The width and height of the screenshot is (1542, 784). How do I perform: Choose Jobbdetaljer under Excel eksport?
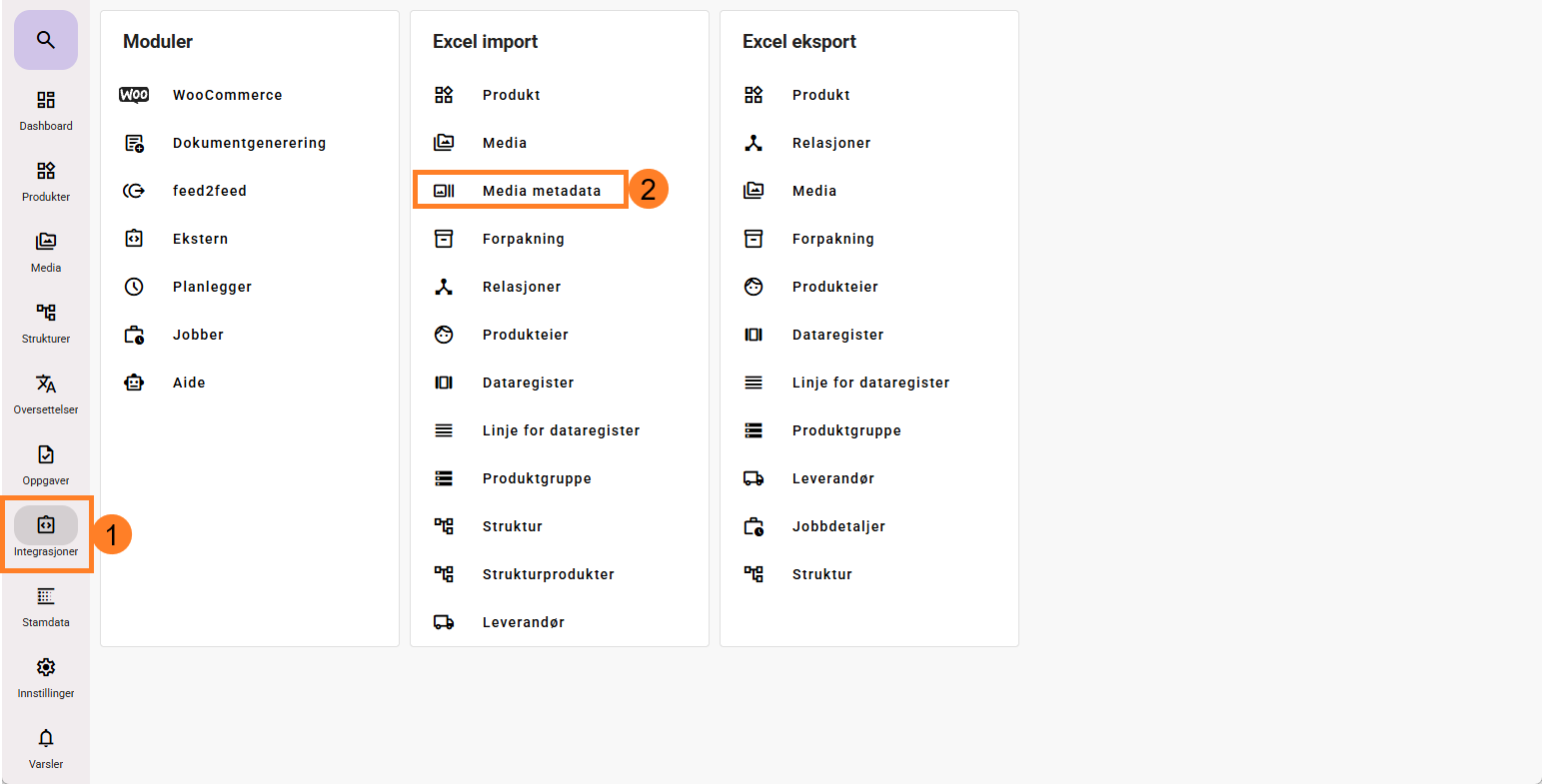pyautogui.click(x=838, y=526)
